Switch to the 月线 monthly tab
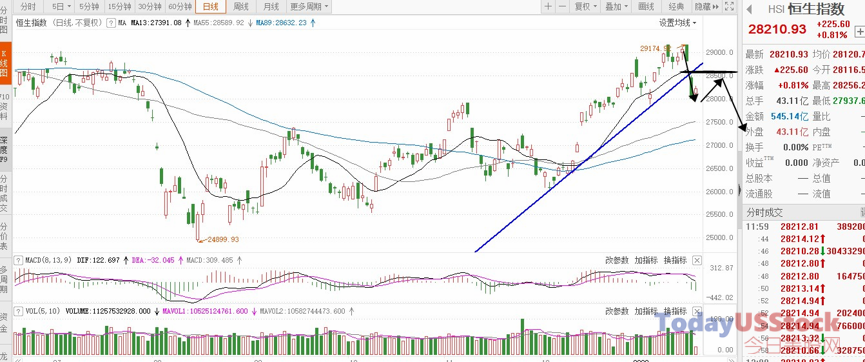865x362 pixels. point(271,7)
